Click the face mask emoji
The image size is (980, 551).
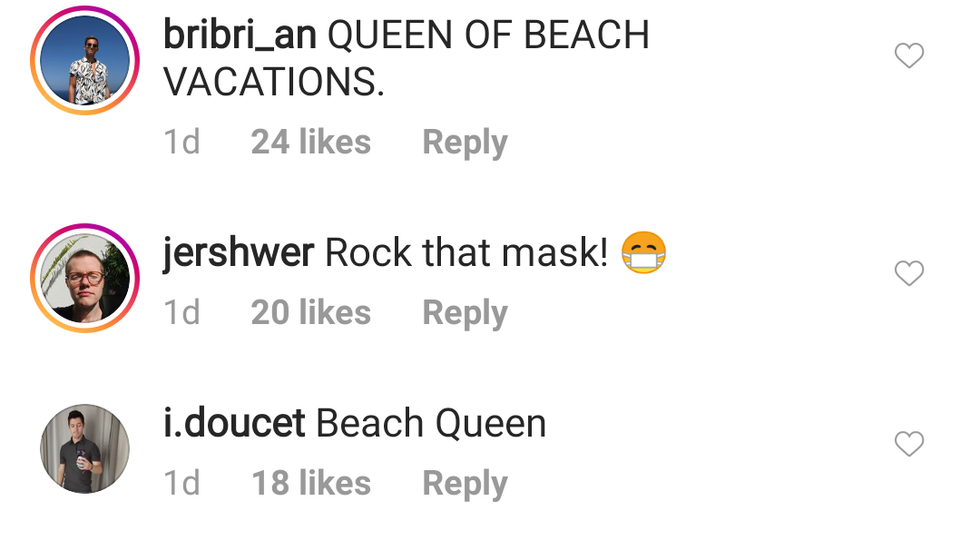[x=644, y=252]
